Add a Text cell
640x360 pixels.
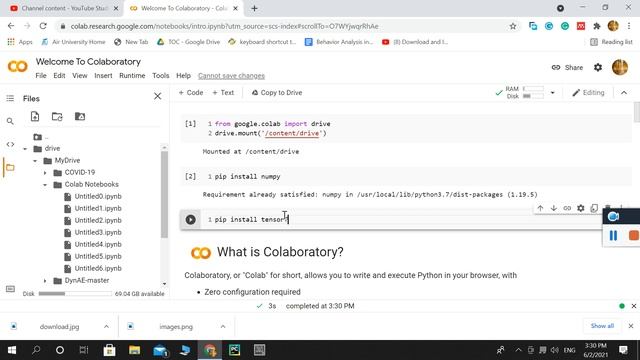223,93
